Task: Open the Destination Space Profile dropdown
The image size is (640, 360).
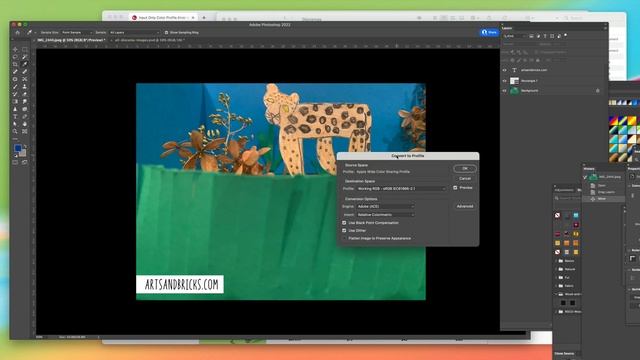Action: [x=401, y=189]
